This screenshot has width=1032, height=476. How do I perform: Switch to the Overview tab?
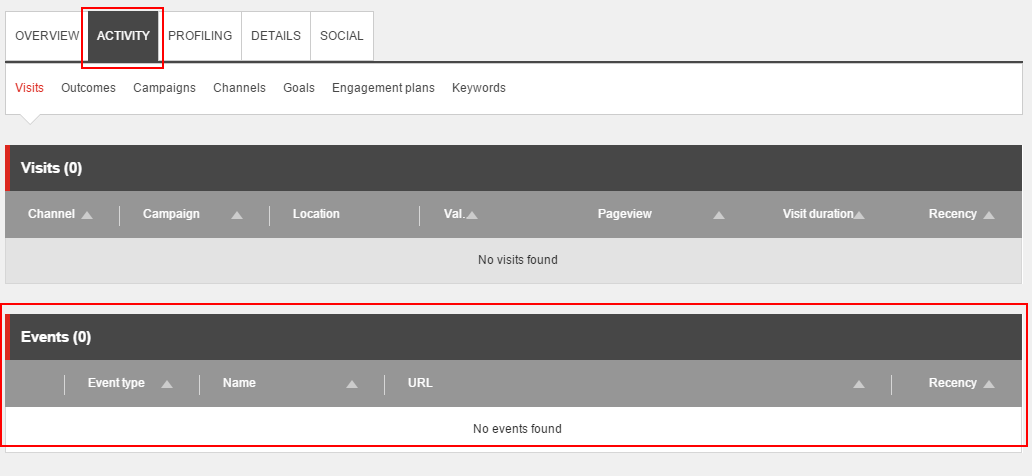47,36
